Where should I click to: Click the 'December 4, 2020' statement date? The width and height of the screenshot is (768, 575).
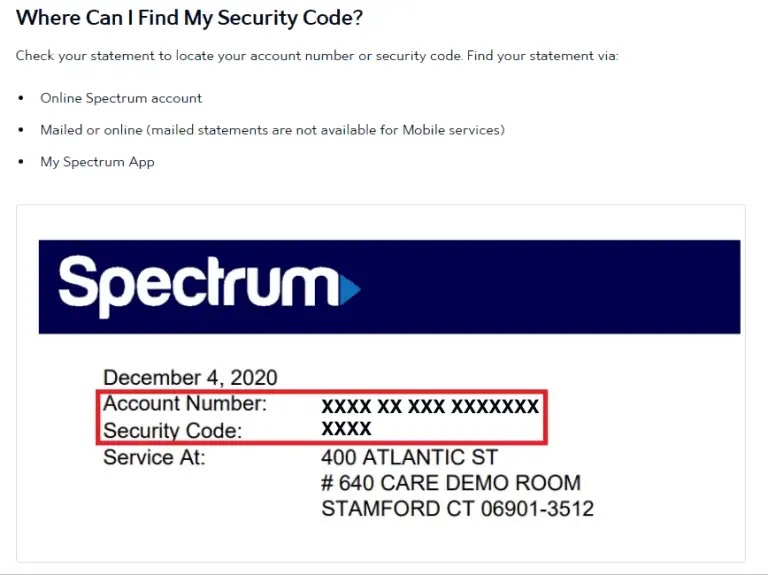(190, 378)
